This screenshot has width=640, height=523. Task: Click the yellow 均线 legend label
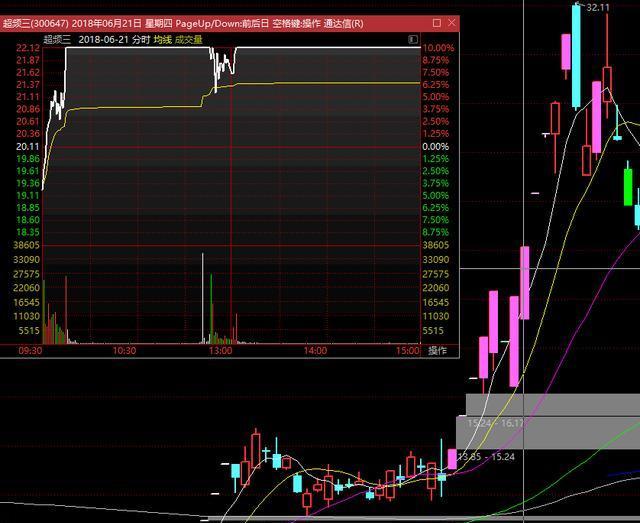[163, 40]
